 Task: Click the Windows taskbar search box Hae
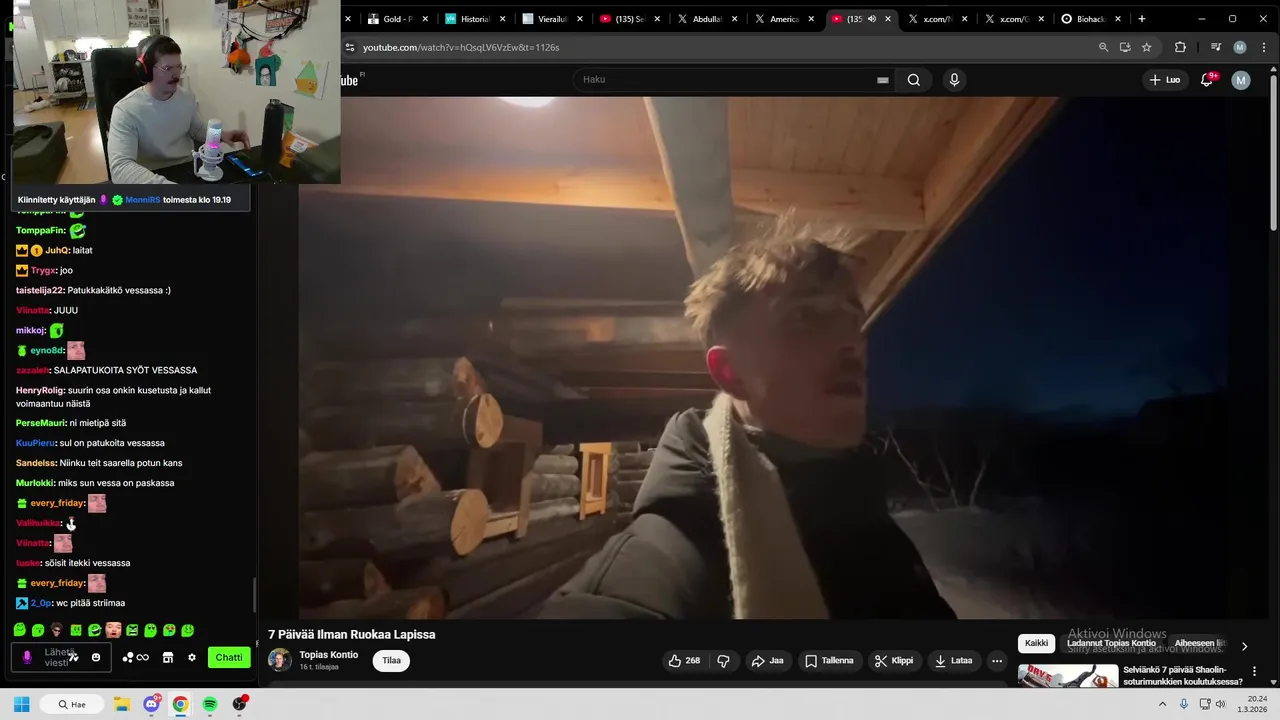[x=70, y=704]
